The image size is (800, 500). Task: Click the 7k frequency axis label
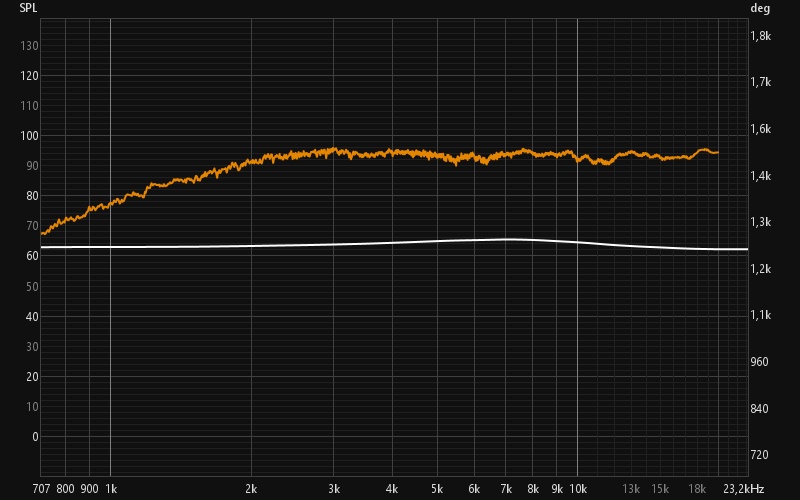click(506, 489)
